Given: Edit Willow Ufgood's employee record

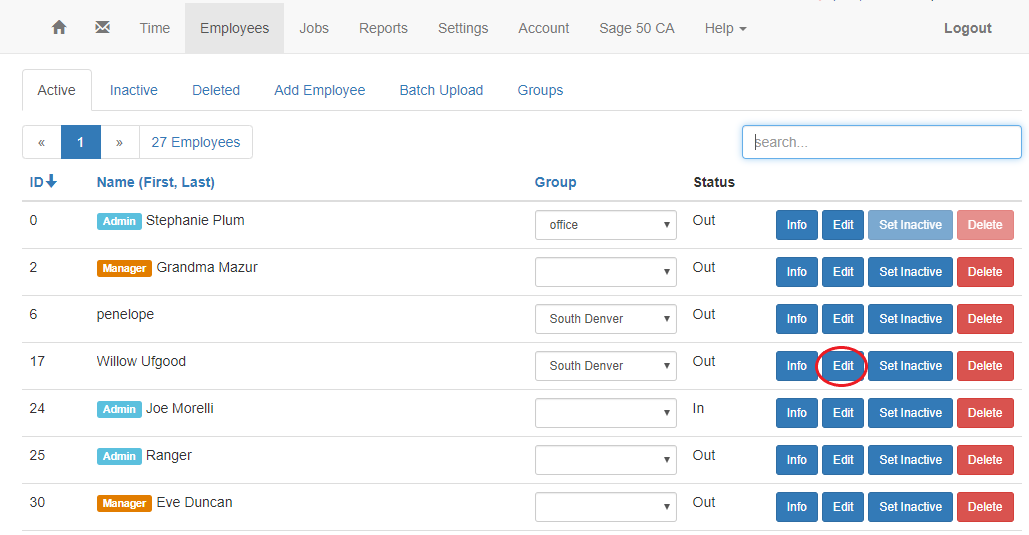Looking at the screenshot, I should [843, 366].
